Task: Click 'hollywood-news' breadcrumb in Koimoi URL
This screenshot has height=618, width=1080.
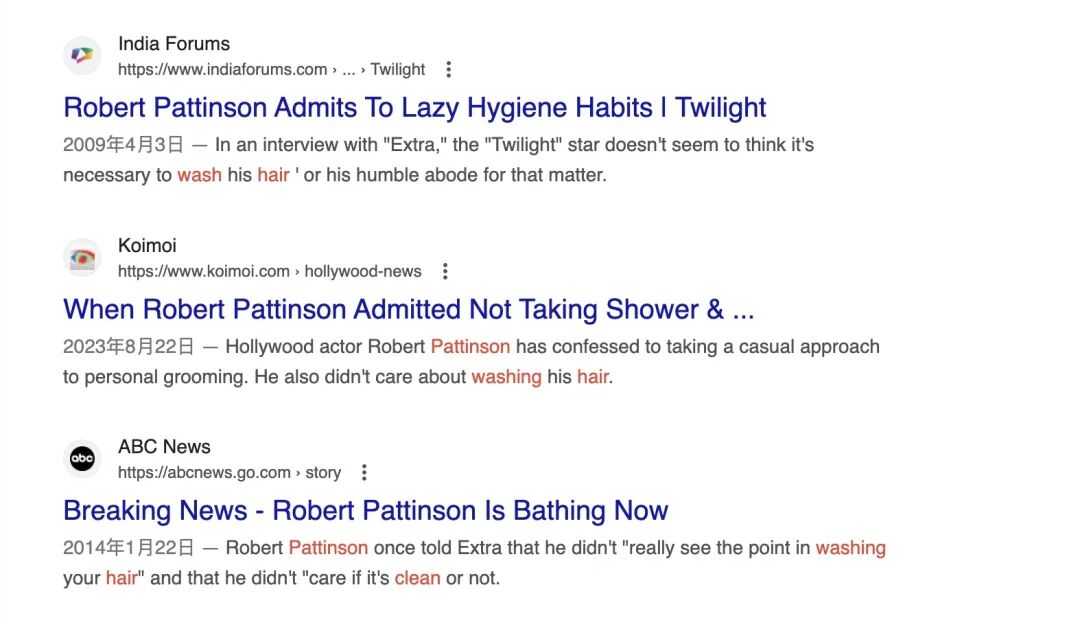Action: click(x=363, y=272)
